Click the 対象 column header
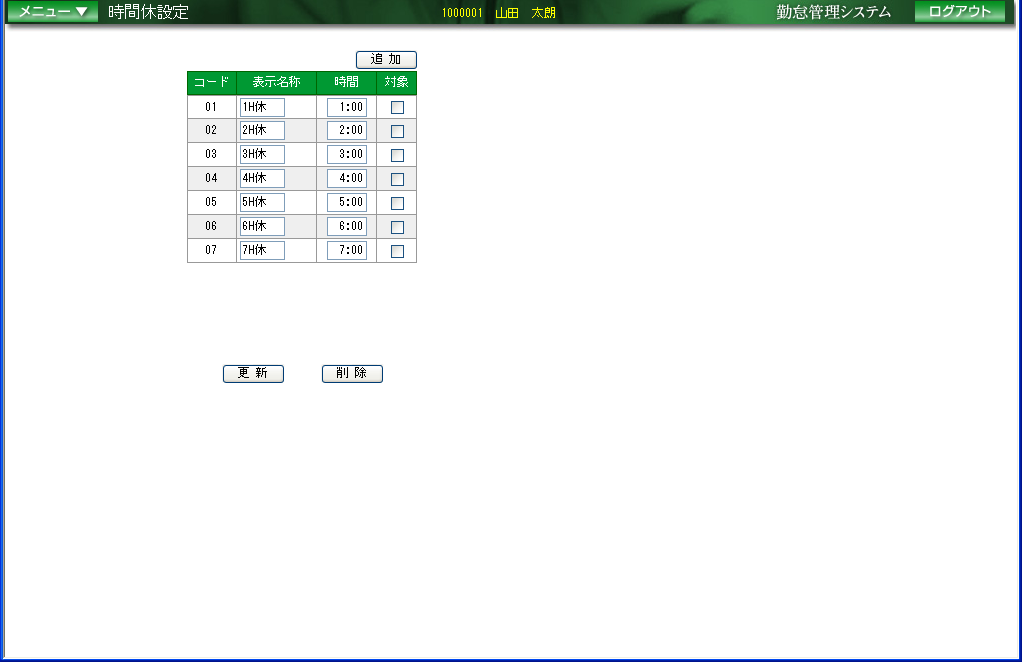The height and width of the screenshot is (662, 1022). (396, 83)
